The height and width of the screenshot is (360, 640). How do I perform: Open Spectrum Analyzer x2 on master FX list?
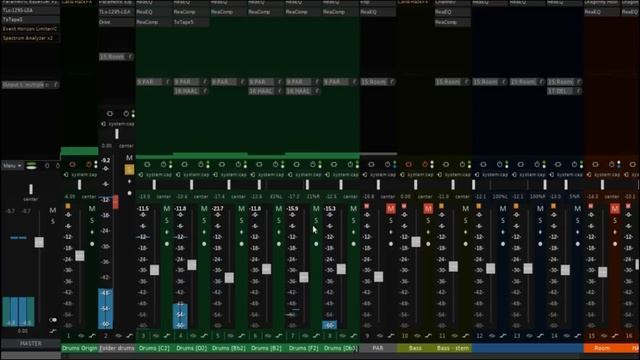(x=31, y=38)
